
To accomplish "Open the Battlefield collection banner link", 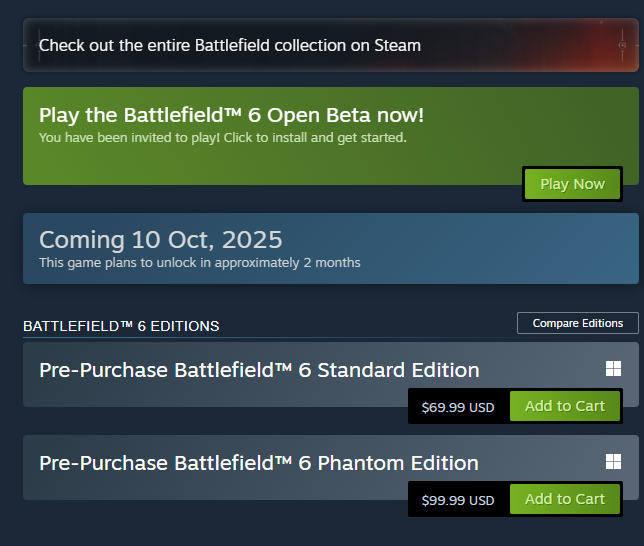I will (230, 45).
